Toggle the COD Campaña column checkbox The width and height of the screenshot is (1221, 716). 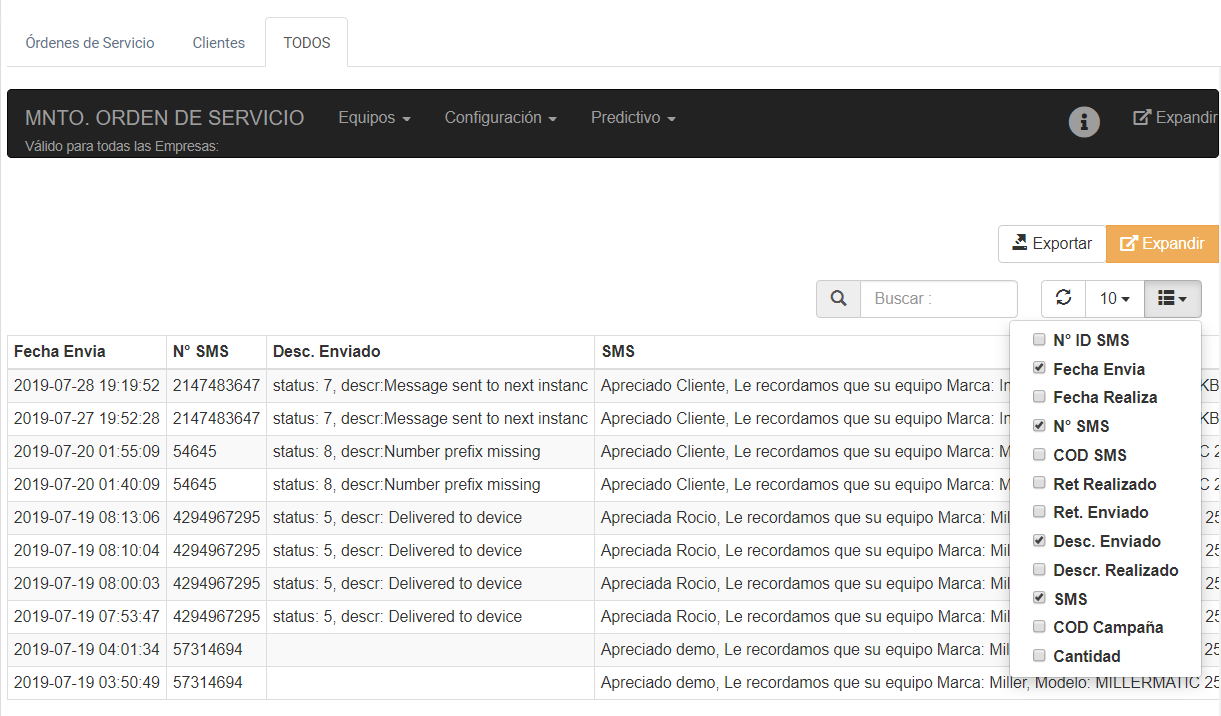1039,627
